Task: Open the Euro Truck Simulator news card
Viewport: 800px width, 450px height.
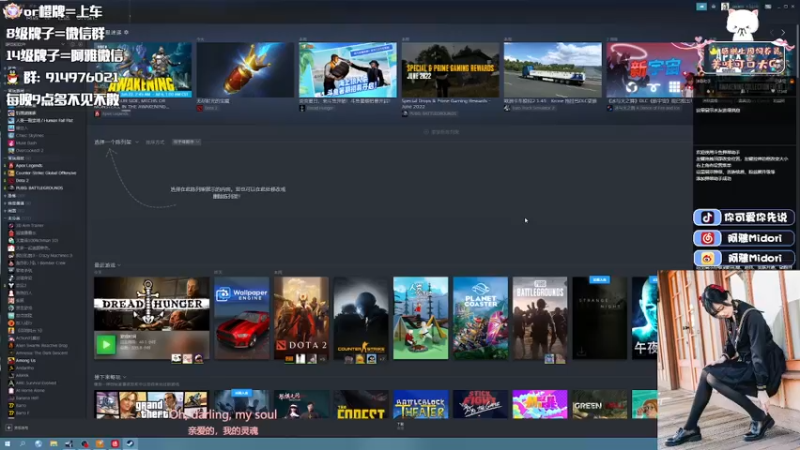Action: (x=553, y=70)
